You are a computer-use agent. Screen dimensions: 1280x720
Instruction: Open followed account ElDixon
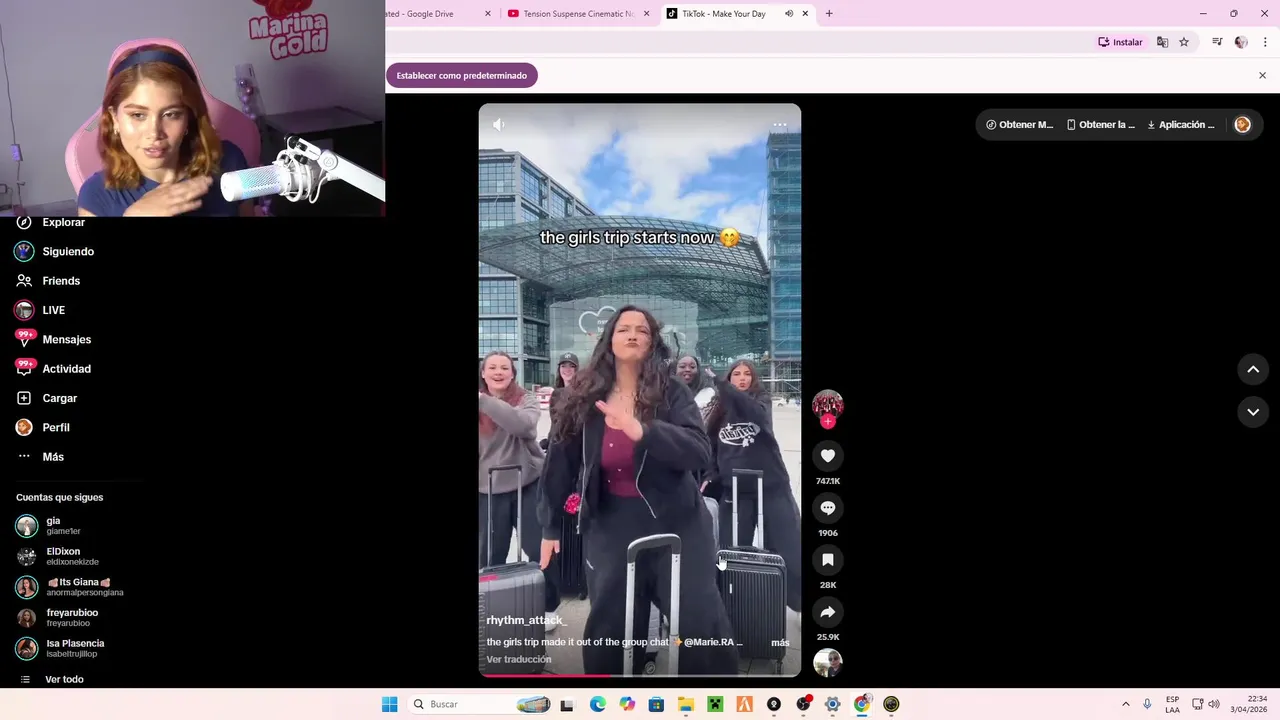pos(58,556)
